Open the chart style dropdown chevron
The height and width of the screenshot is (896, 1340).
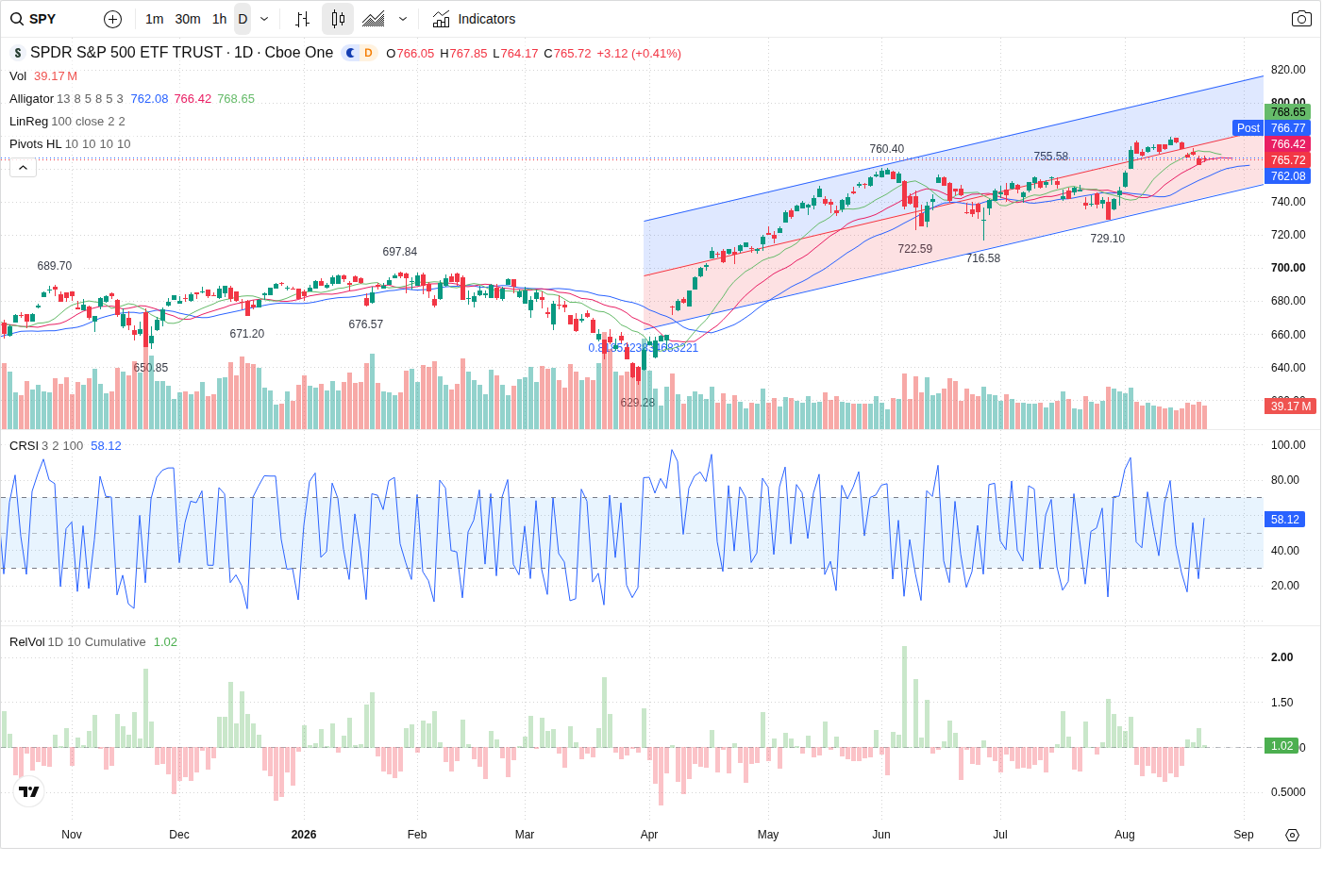coord(403,19)
